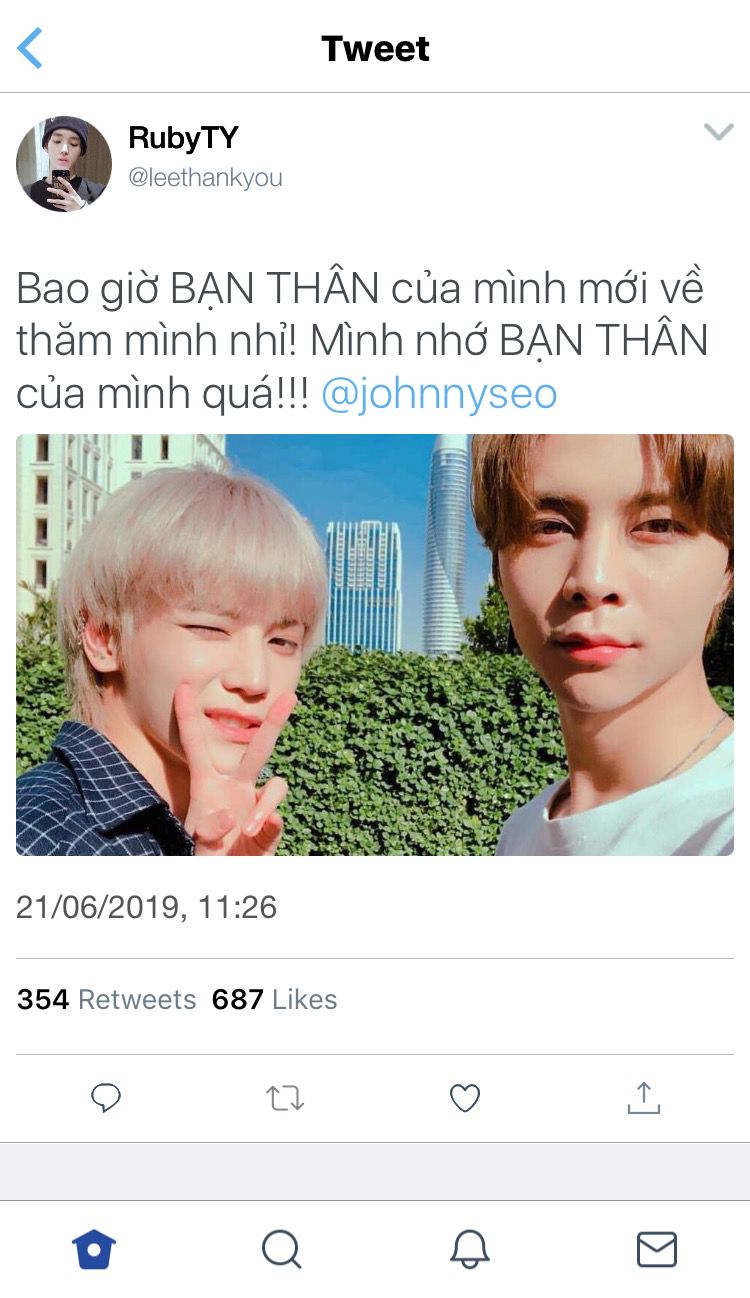The image size is (750, 1298).
Task: Tap the @leethankyou handle
Action: pyautogui.click(x=205, y=178)
